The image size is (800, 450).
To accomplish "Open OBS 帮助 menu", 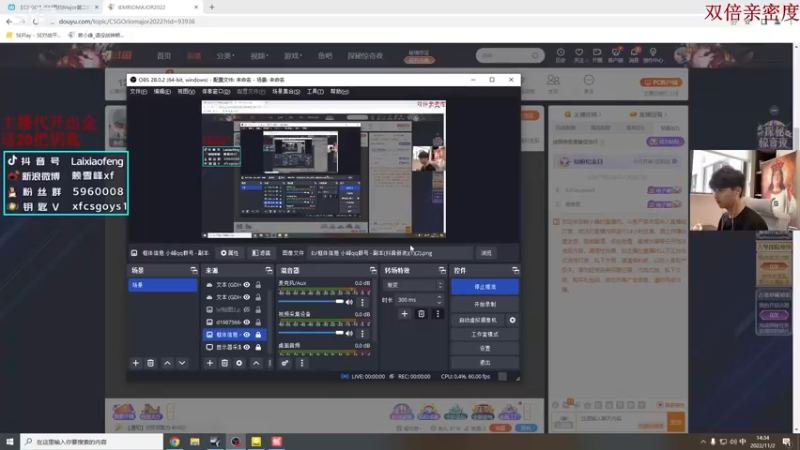I will (x=339, y=92).
